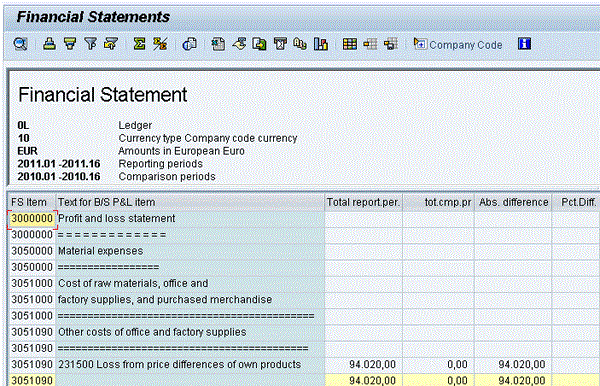Select the highlighted 3000000 FS item cell

coord(32,218)
